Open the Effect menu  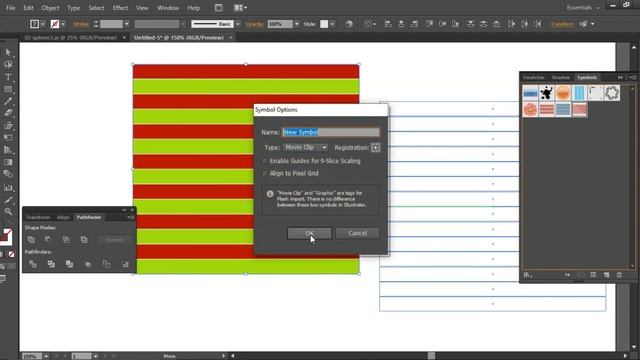click(x=120, y=8)
